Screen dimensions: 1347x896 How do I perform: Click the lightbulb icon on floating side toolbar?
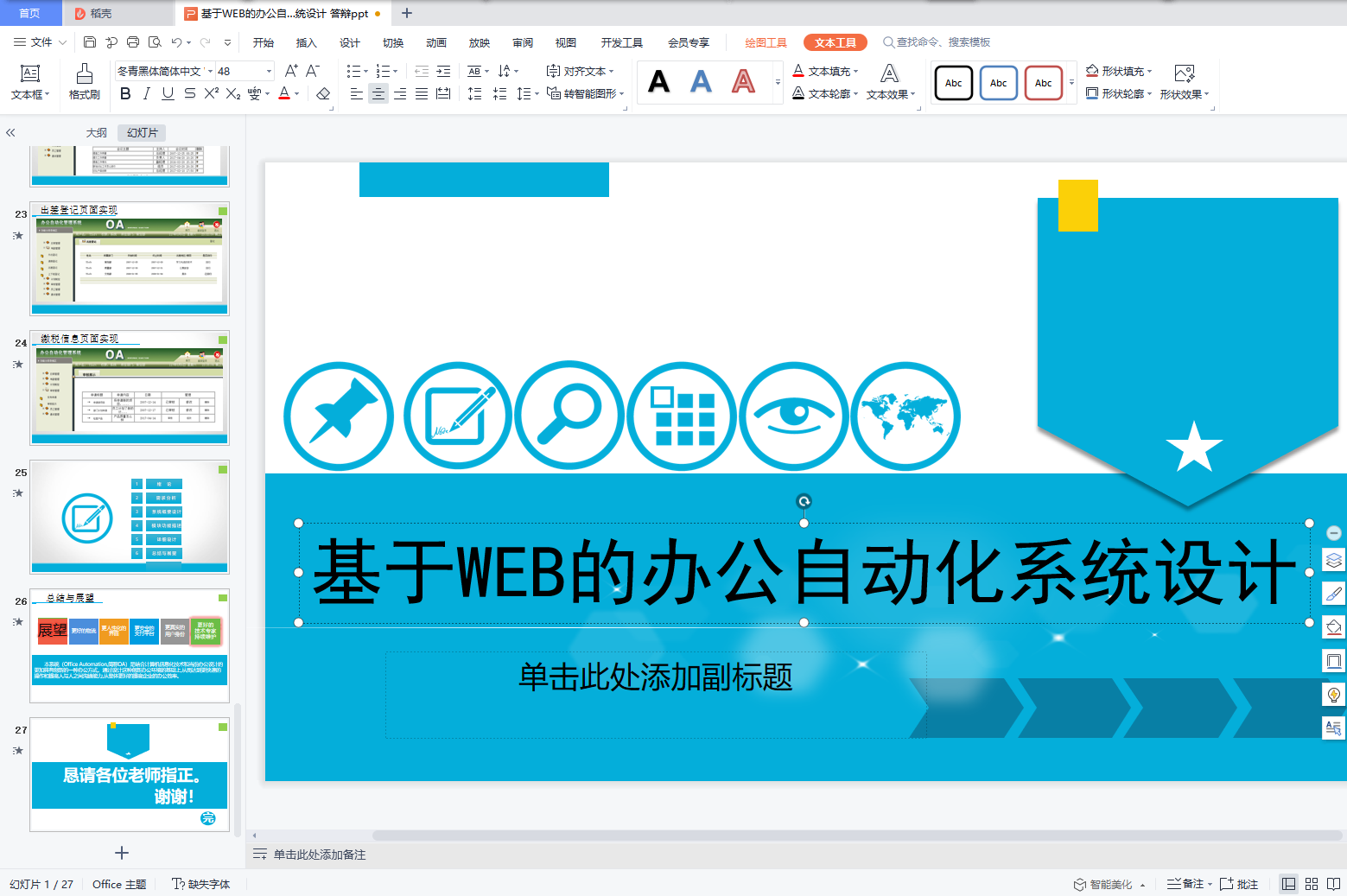click(1334, 695)
